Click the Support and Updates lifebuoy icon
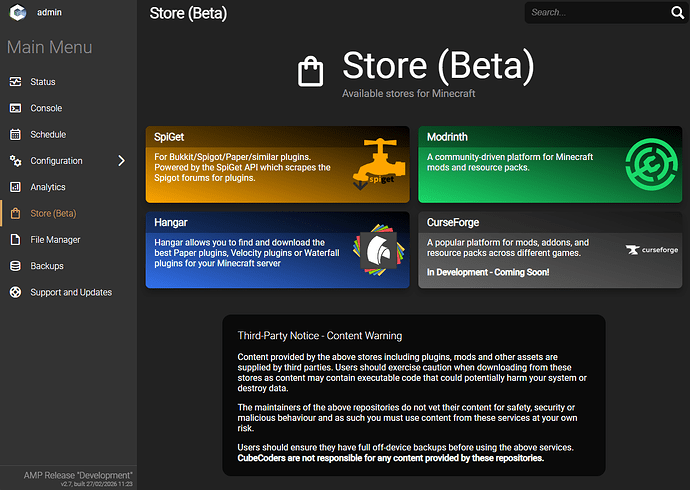690x490 pixels. tap(15, 292)
